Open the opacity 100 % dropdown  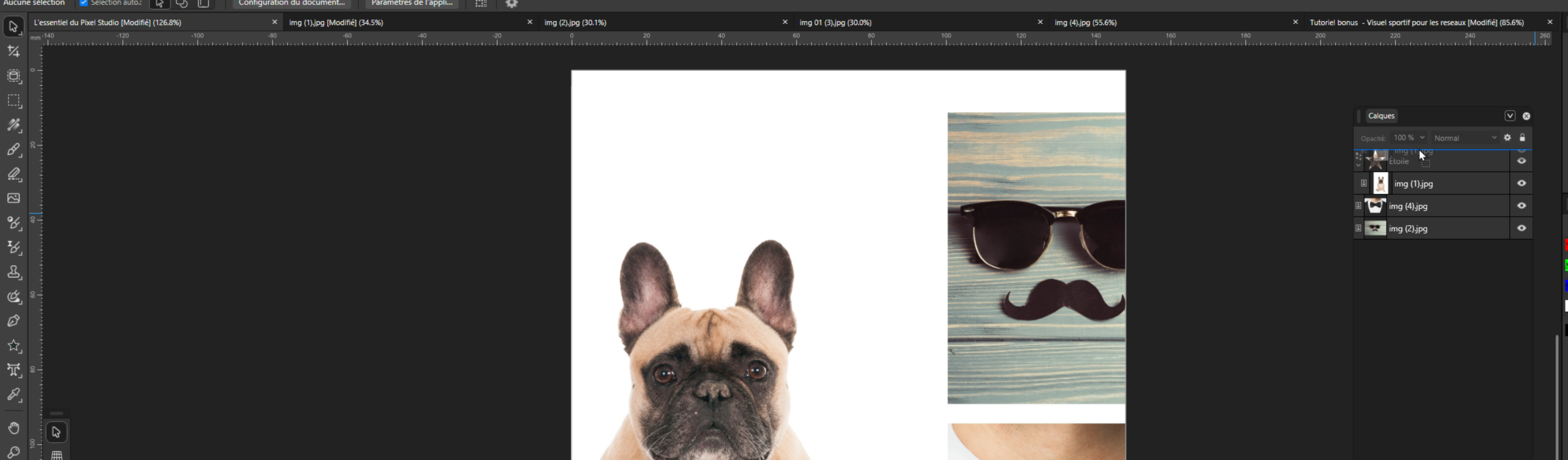click(x=1409, y=137)
